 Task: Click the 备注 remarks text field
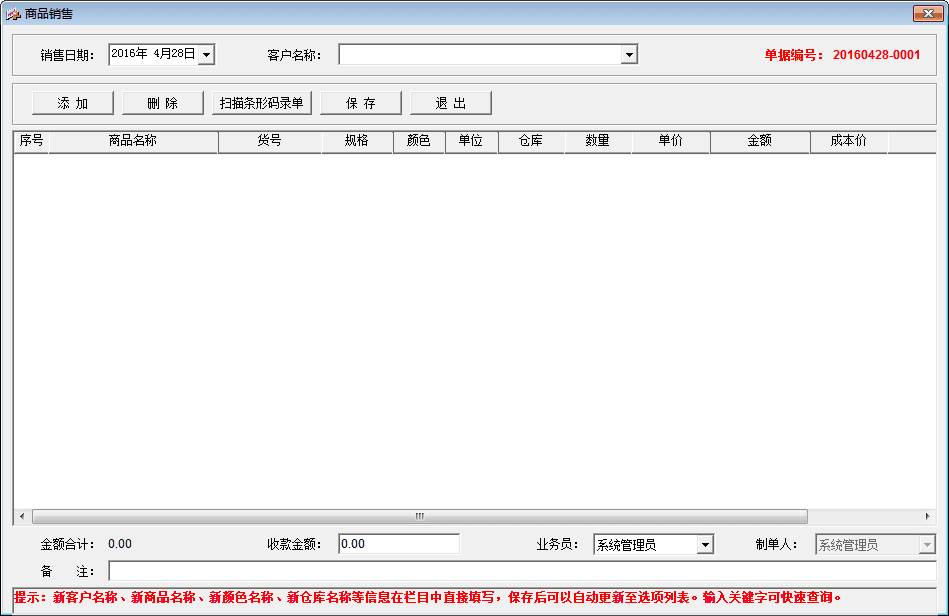click(x=521, y=571)
